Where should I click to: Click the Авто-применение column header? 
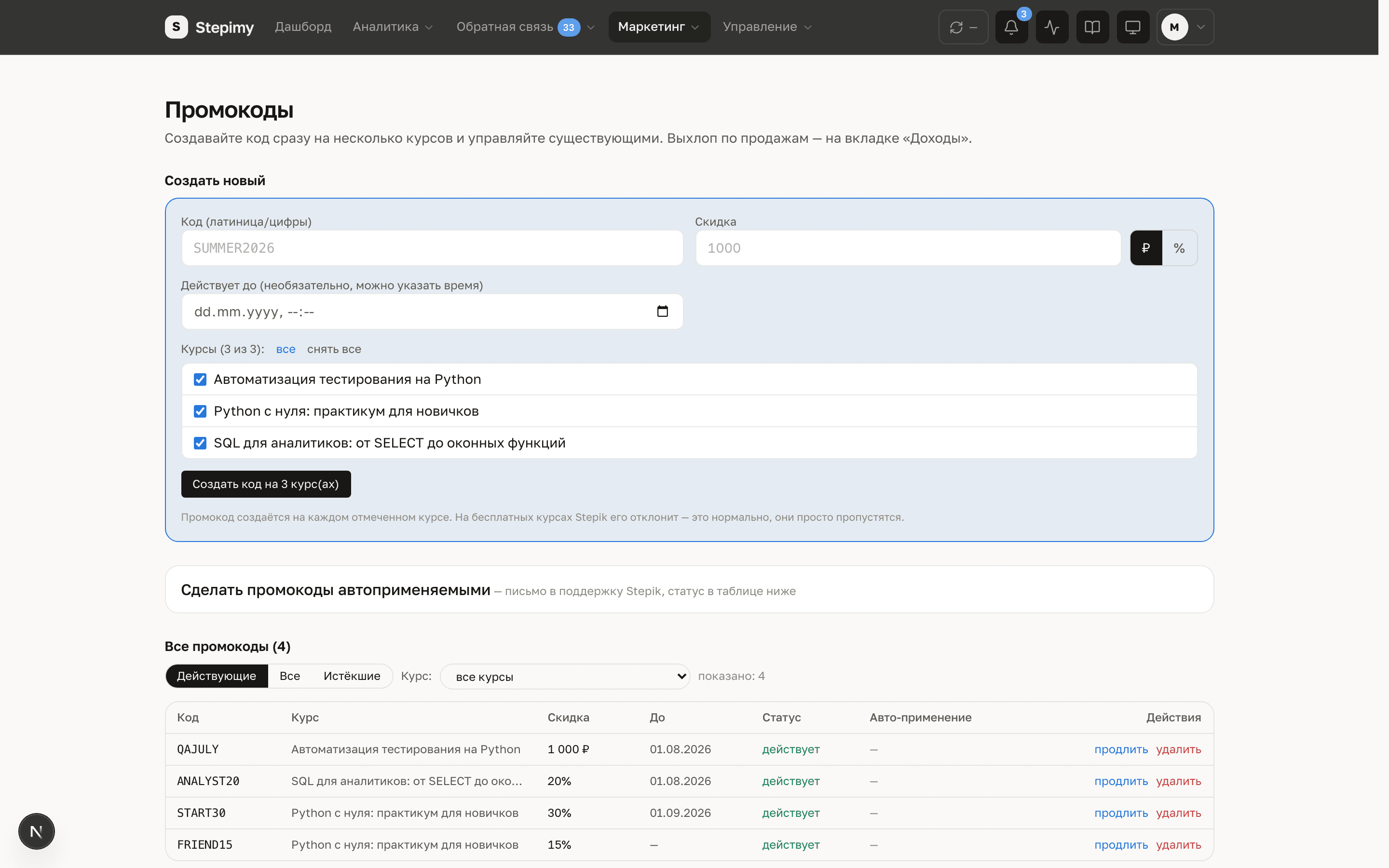coord(920,718)
